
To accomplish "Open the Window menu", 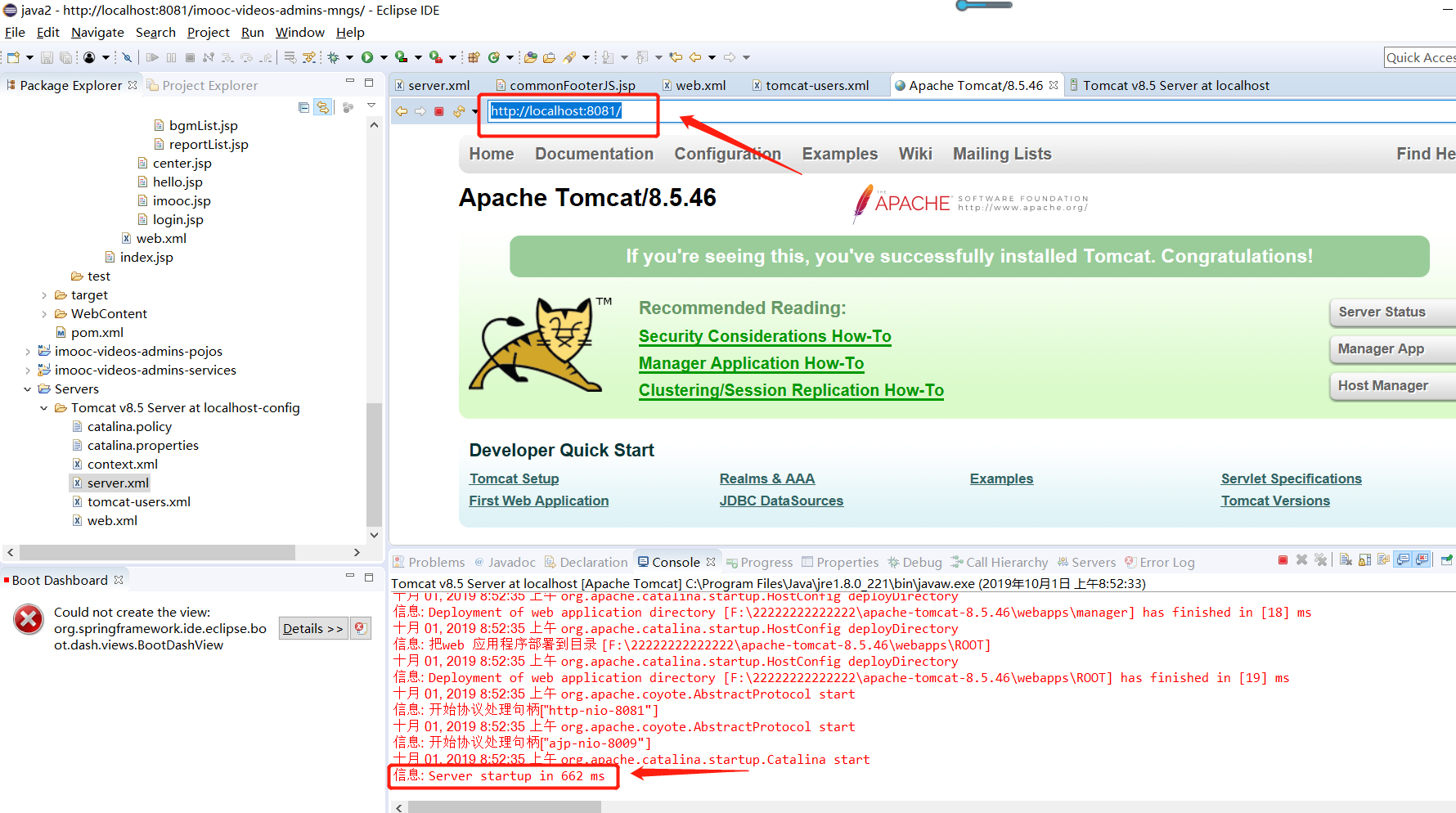I will coord(299,32).
